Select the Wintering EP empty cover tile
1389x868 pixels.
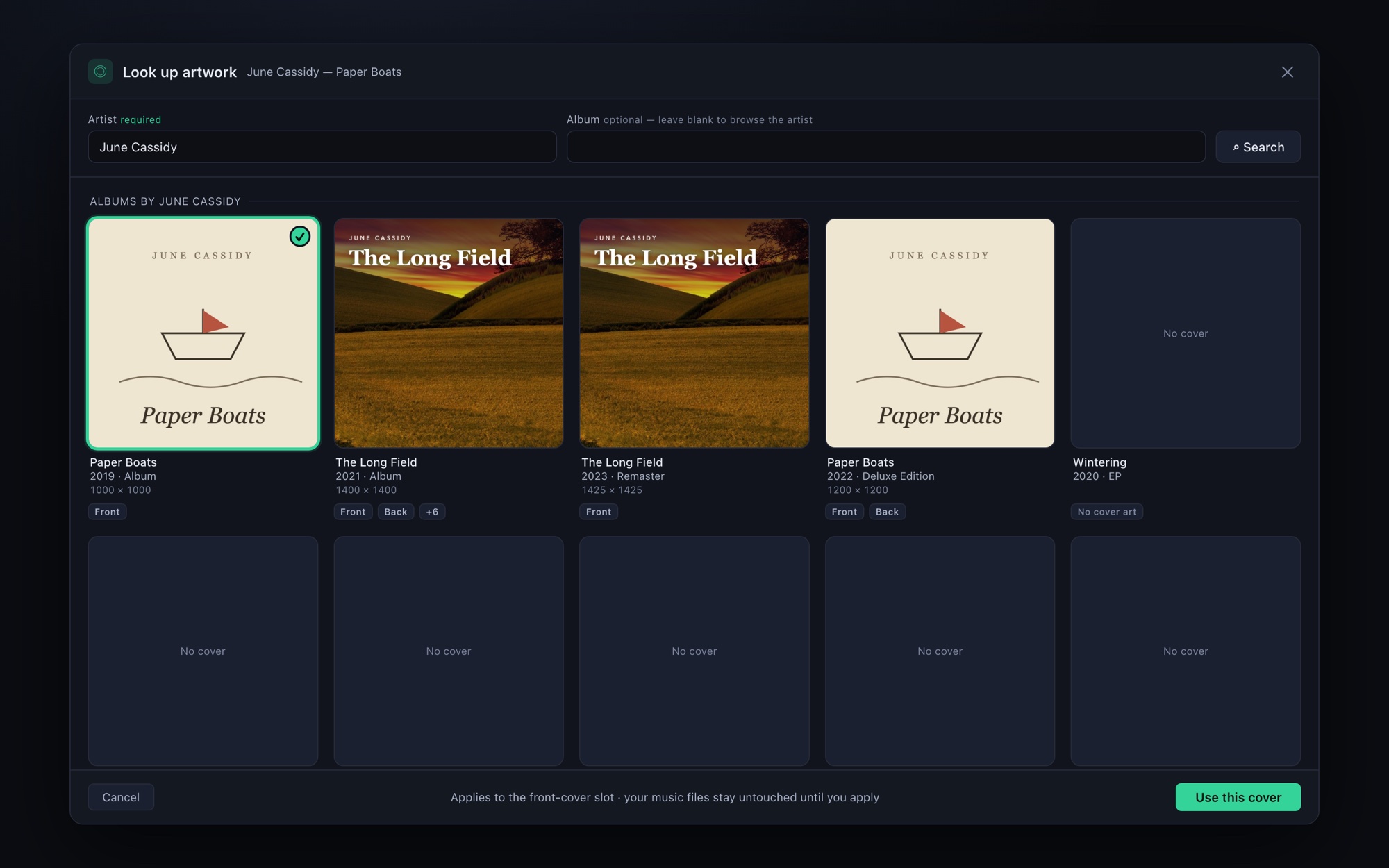coord(1186,333)
